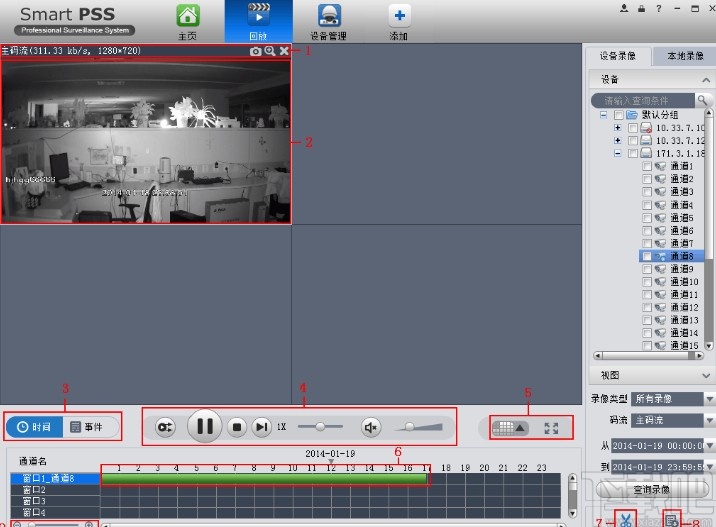Click the scissors clip-video icon
The height and width of the screenshot is (527, 716).
[x=625, y=518]
